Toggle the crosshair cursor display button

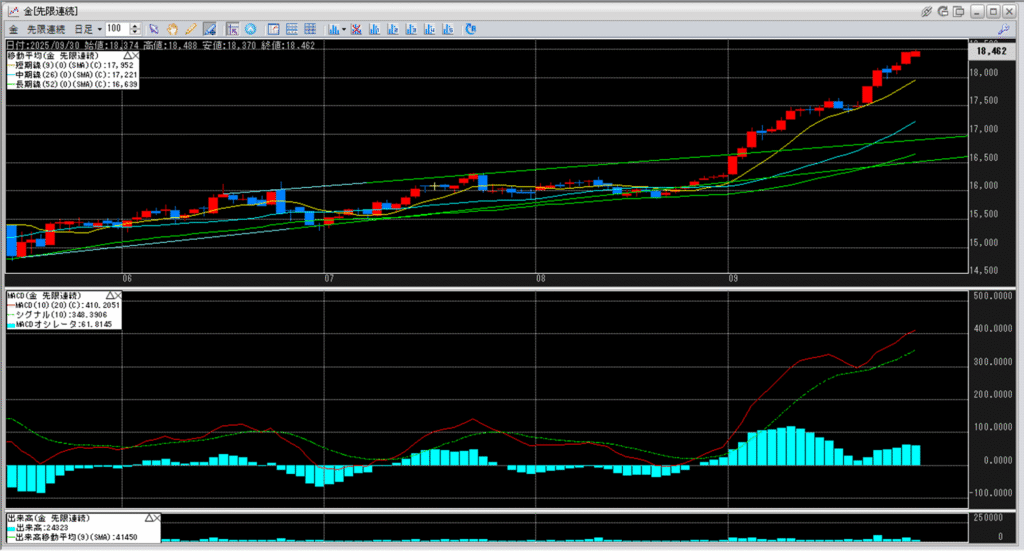click(231, 29)
